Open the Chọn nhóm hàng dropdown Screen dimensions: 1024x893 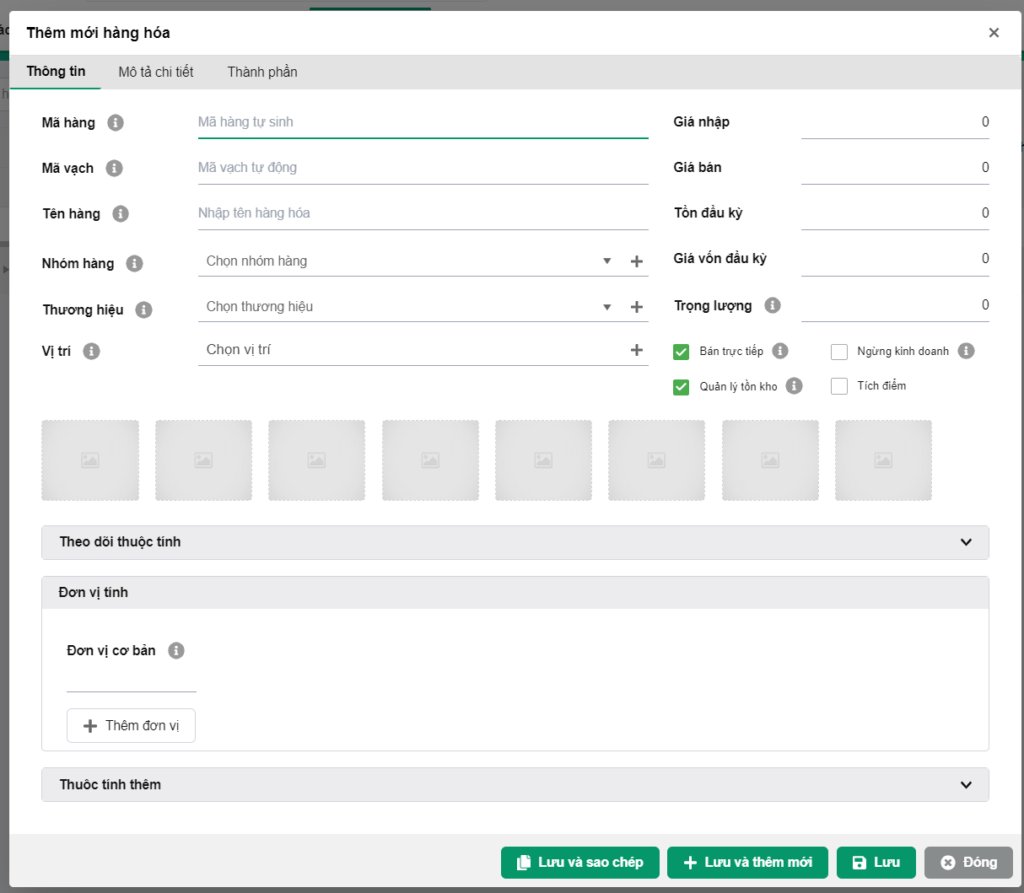400,261
